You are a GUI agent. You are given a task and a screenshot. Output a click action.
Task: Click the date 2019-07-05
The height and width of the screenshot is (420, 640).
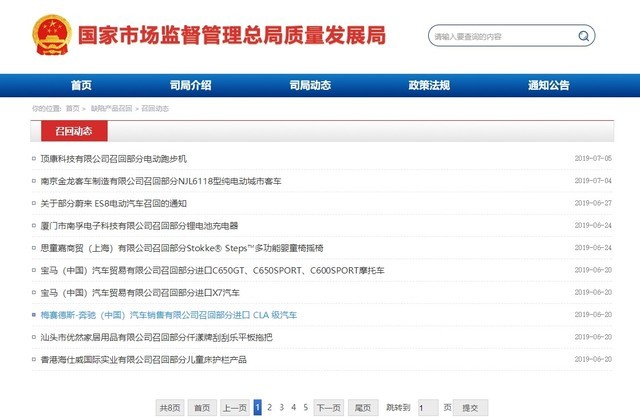593,158
